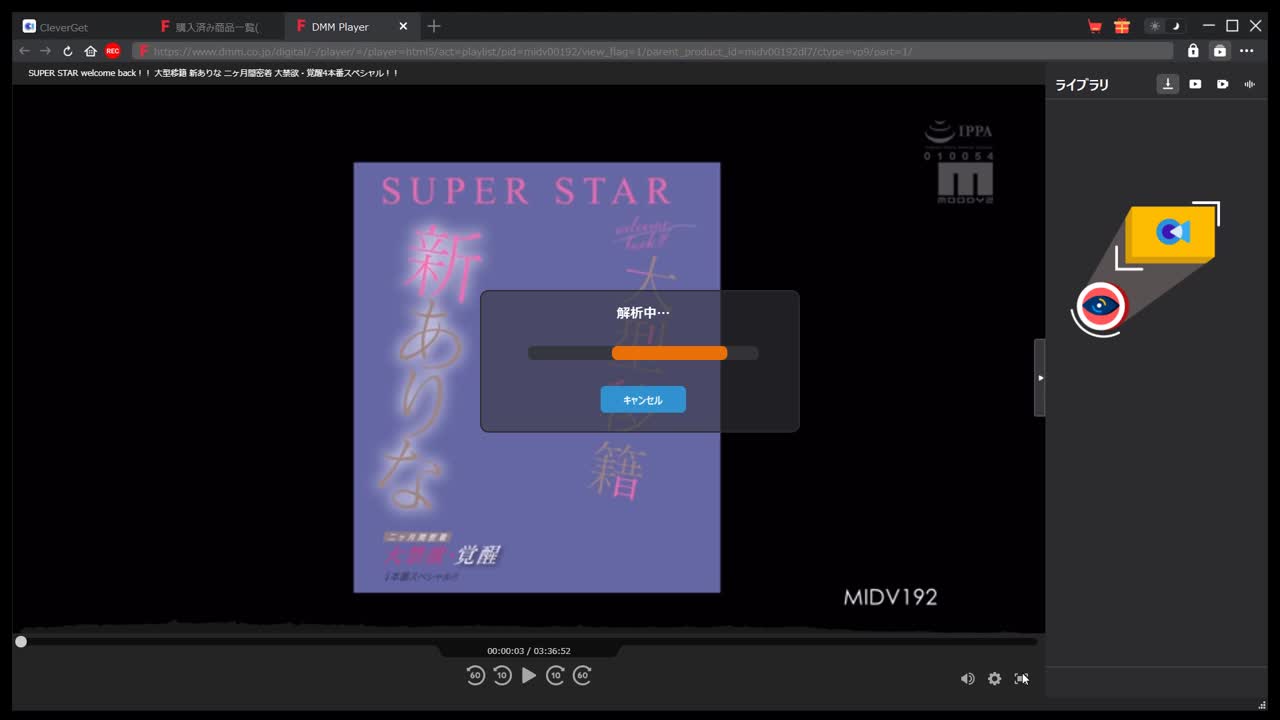Toggle light/dark theme switch

(1165, 26)
